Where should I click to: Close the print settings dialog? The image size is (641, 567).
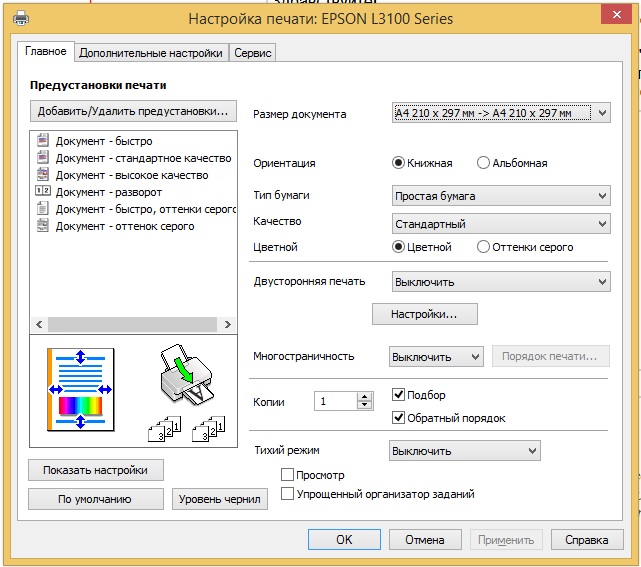point(616,15)
